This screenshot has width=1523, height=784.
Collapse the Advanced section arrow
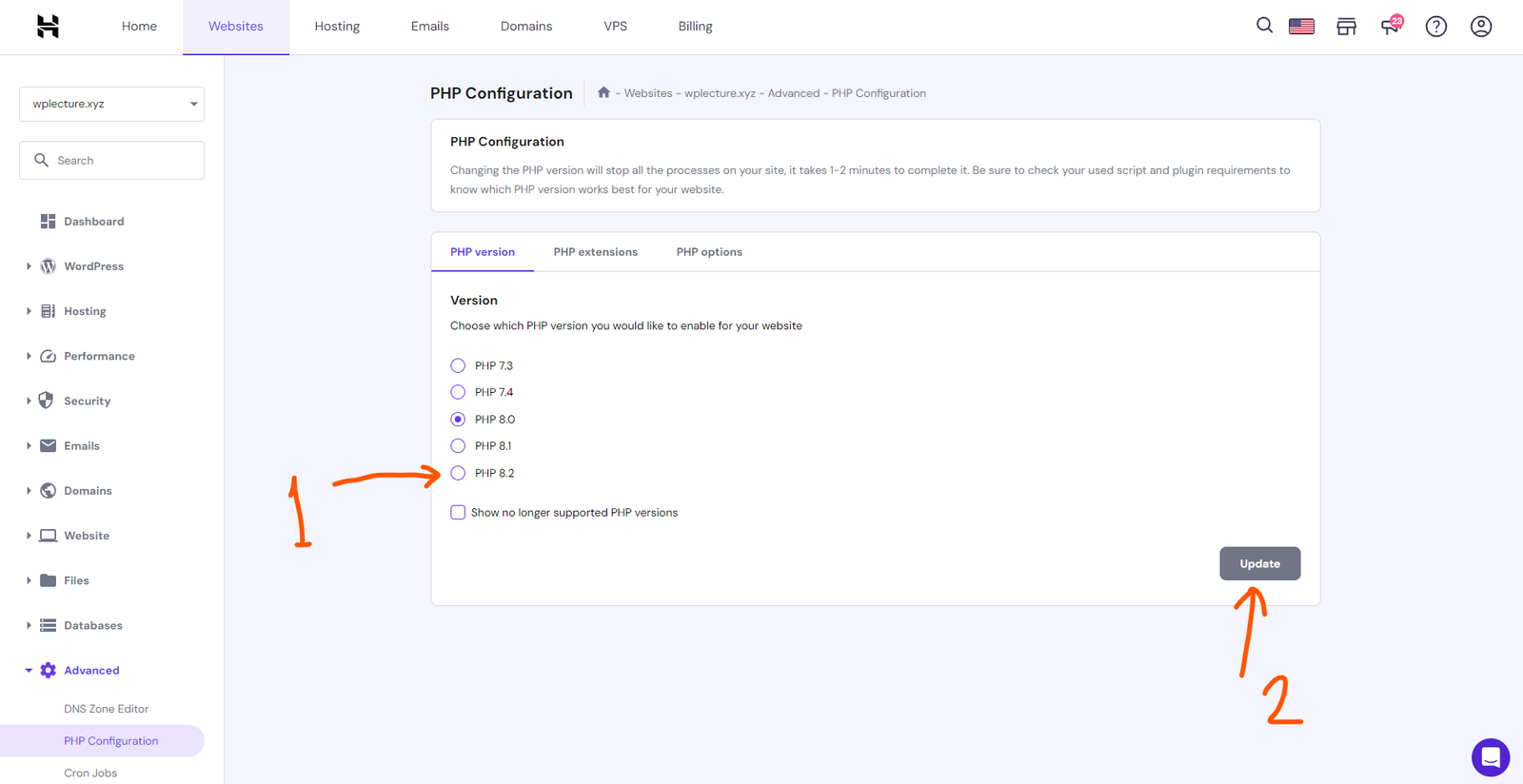coord(29,671)
